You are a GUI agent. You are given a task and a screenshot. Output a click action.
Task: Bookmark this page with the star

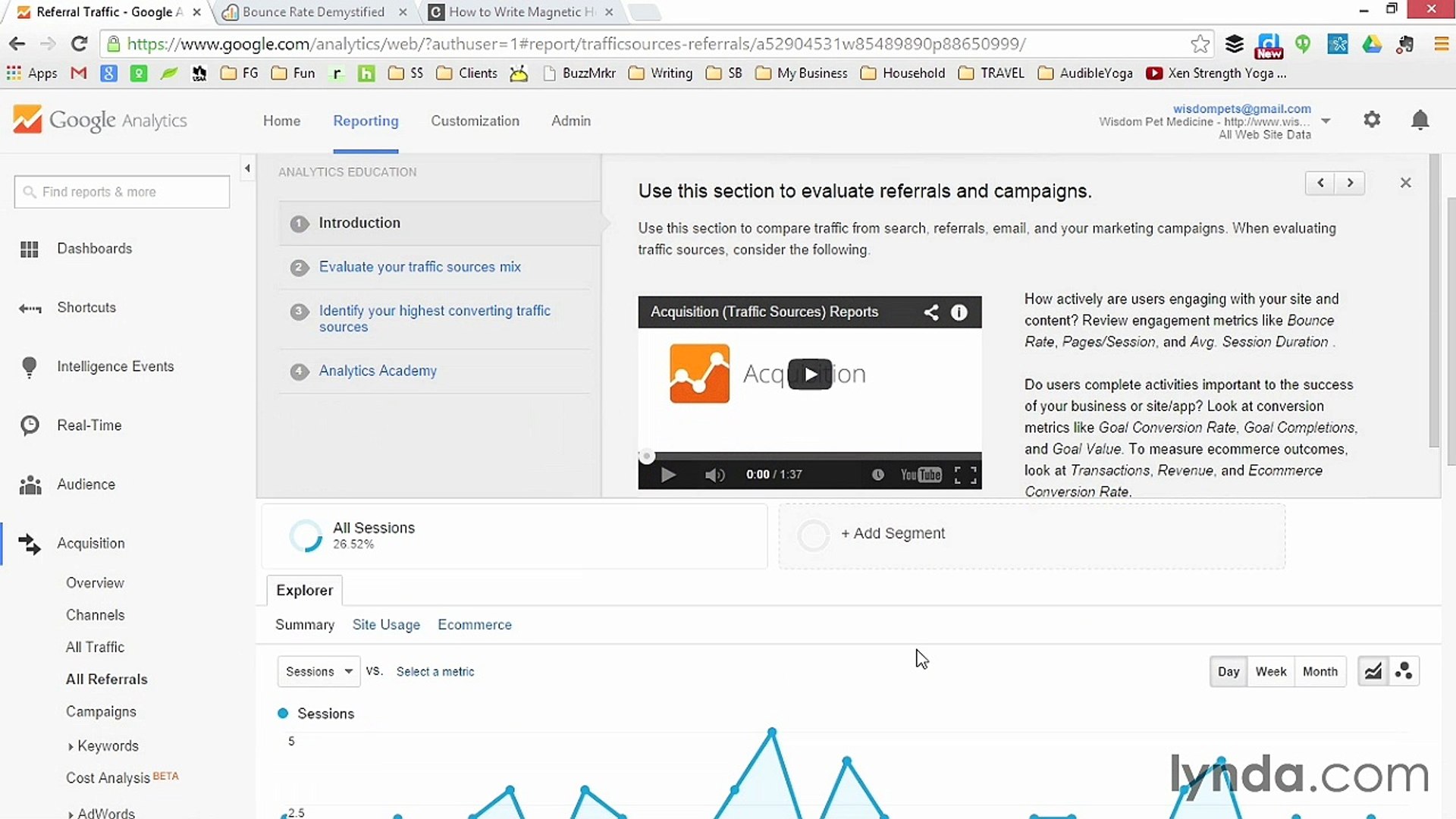tap(1200, 44)
